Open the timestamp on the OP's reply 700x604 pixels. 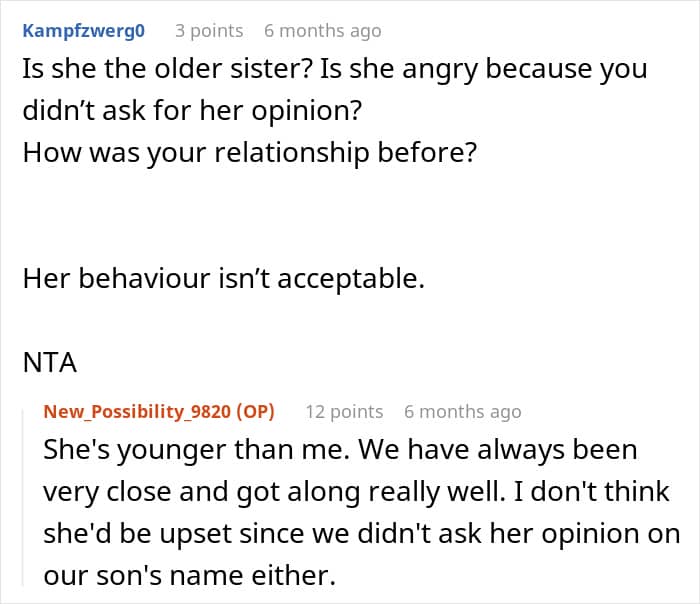(x=462, y=412)
